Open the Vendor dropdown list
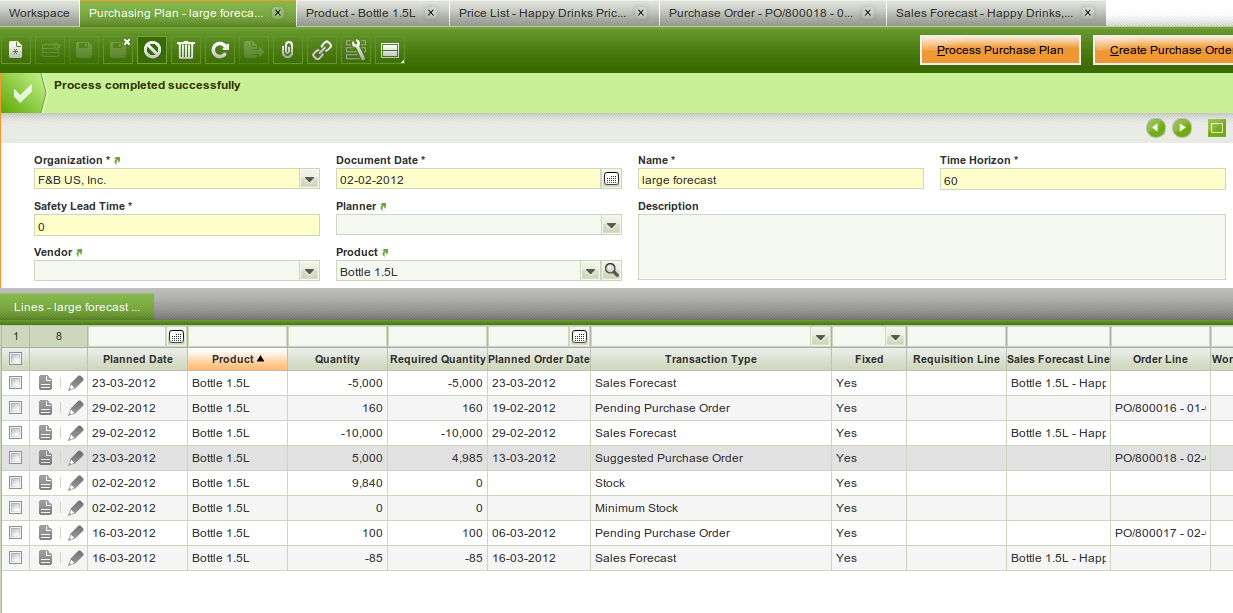Image resolution: width=1233 pixels, height=613 pixels. pos(309,272)
